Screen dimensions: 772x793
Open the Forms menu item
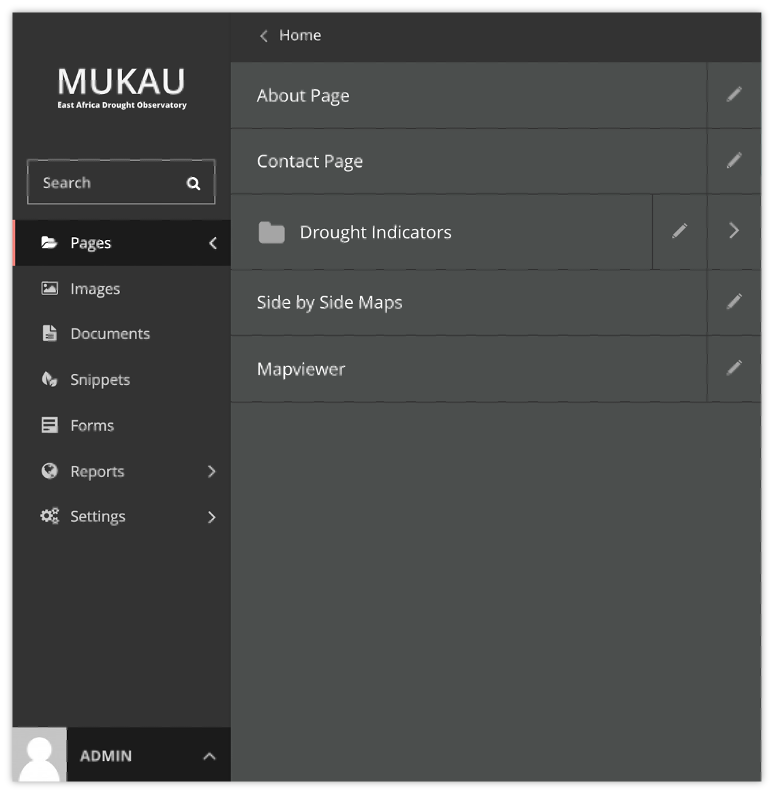click(121, 425)
